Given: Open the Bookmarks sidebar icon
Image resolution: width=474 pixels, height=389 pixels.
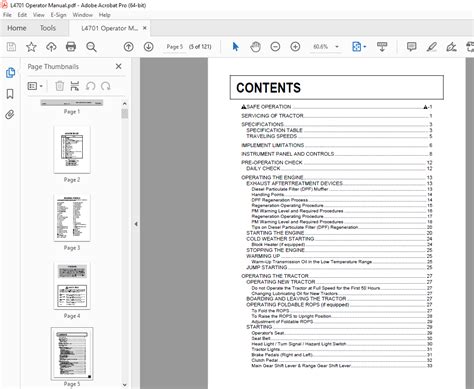Looking at the screenshot, I should tap(10, 94).
